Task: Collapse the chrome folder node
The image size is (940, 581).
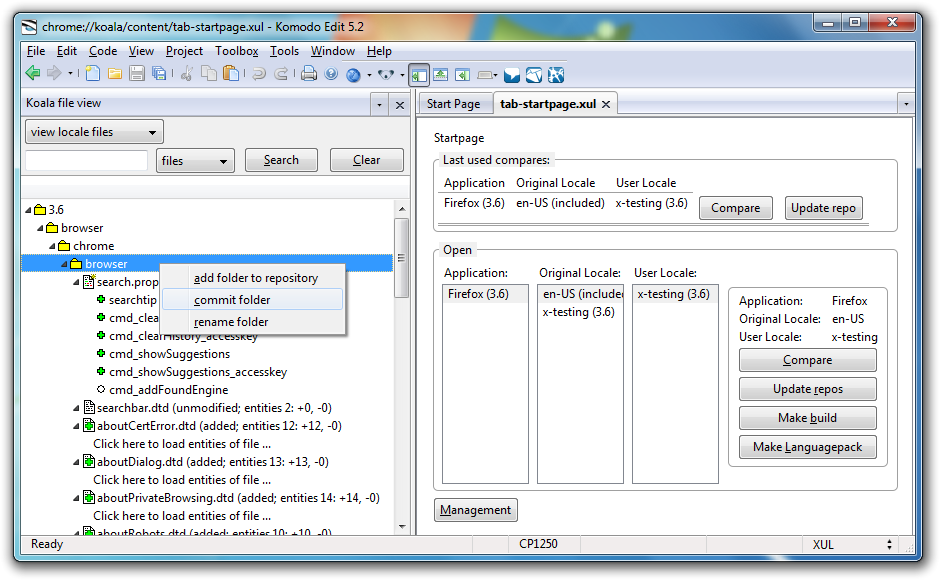Action: tap(52, 246)
